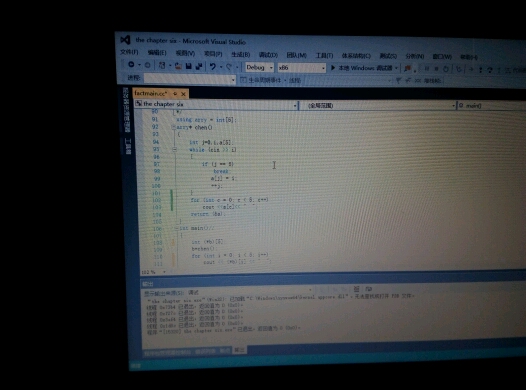
Task: Collapse the while loop code block
Action: click(174, 150)
